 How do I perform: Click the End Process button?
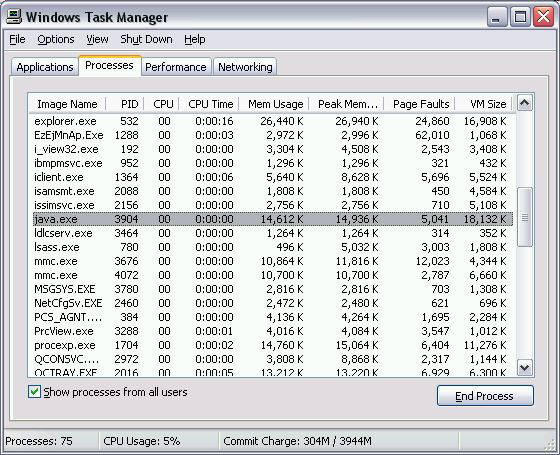485,396
